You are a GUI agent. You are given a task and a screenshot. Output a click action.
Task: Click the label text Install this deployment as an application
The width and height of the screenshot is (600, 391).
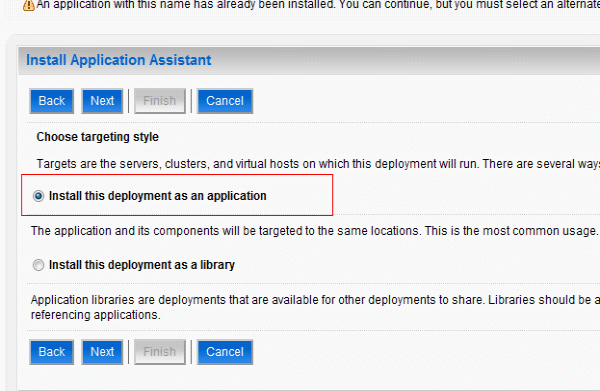pyautogui.click(x=158, y=196)
